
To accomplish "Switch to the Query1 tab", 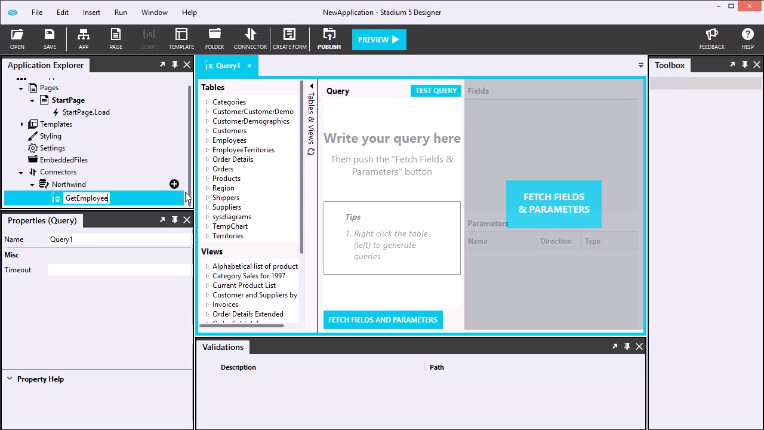I will [x=228, y=66].
